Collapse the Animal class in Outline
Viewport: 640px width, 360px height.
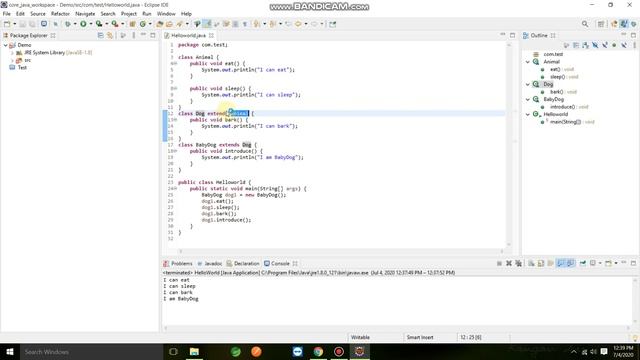(x=528, y=62)
